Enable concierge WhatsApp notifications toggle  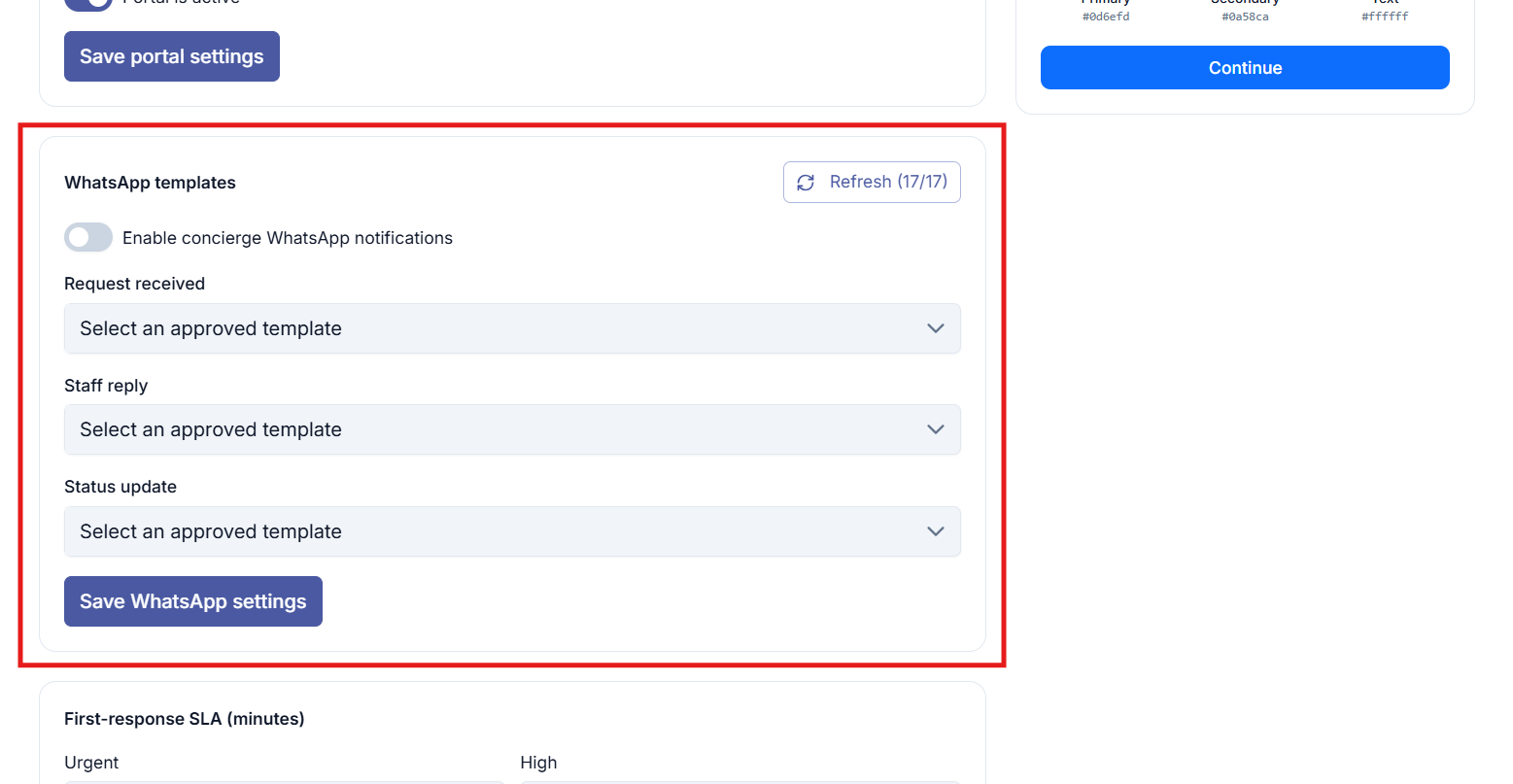(88, 238)
